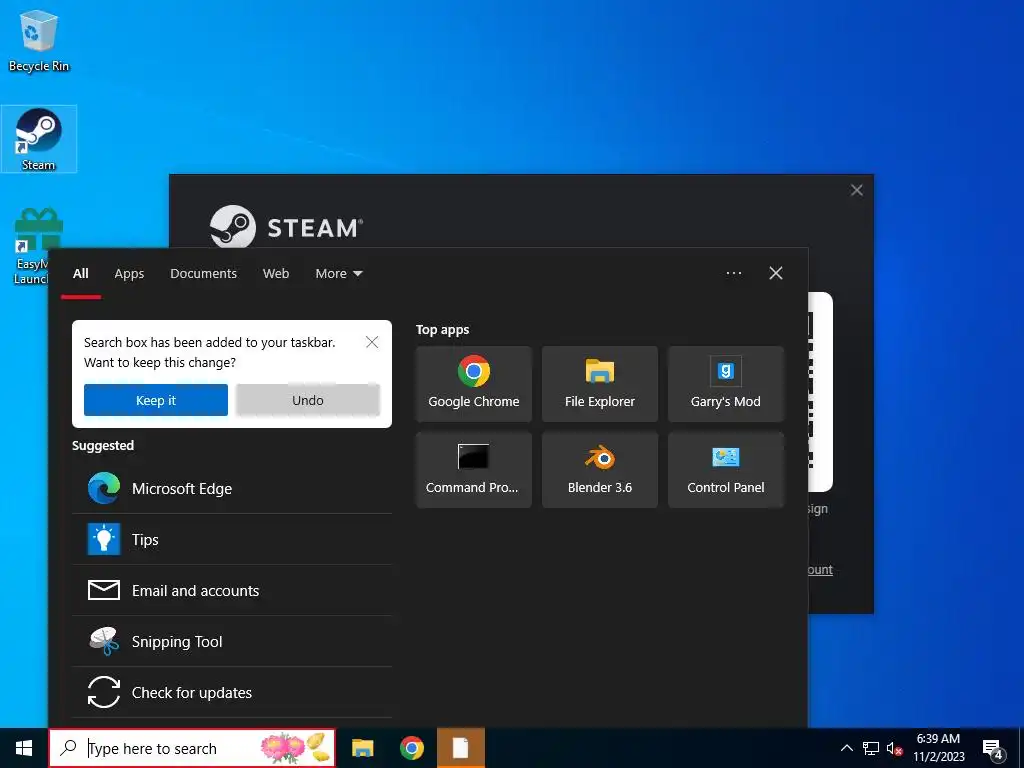The height and width of the screenshot is (768, 1024).
Task: Open File Explorer from the taskbar
Action: 362,748
